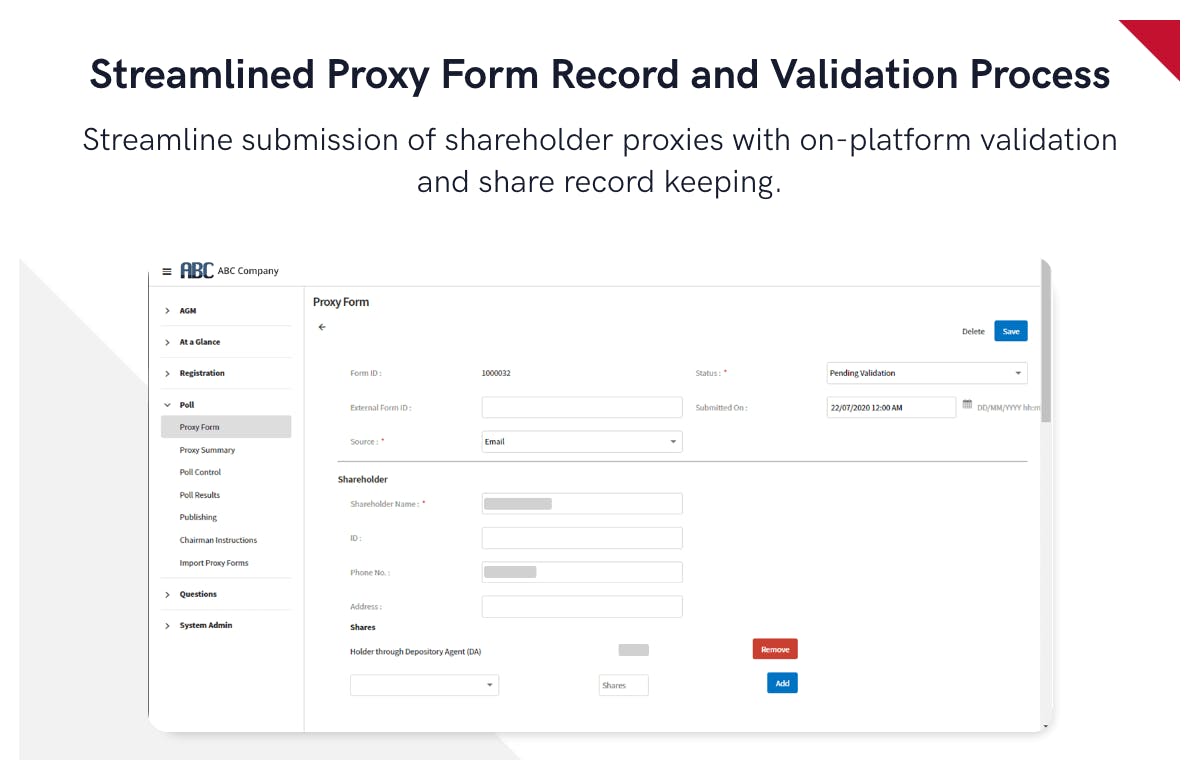Expand the At a Glance section
Viewport: 1200px width, 780px height.
click(199, 342)
